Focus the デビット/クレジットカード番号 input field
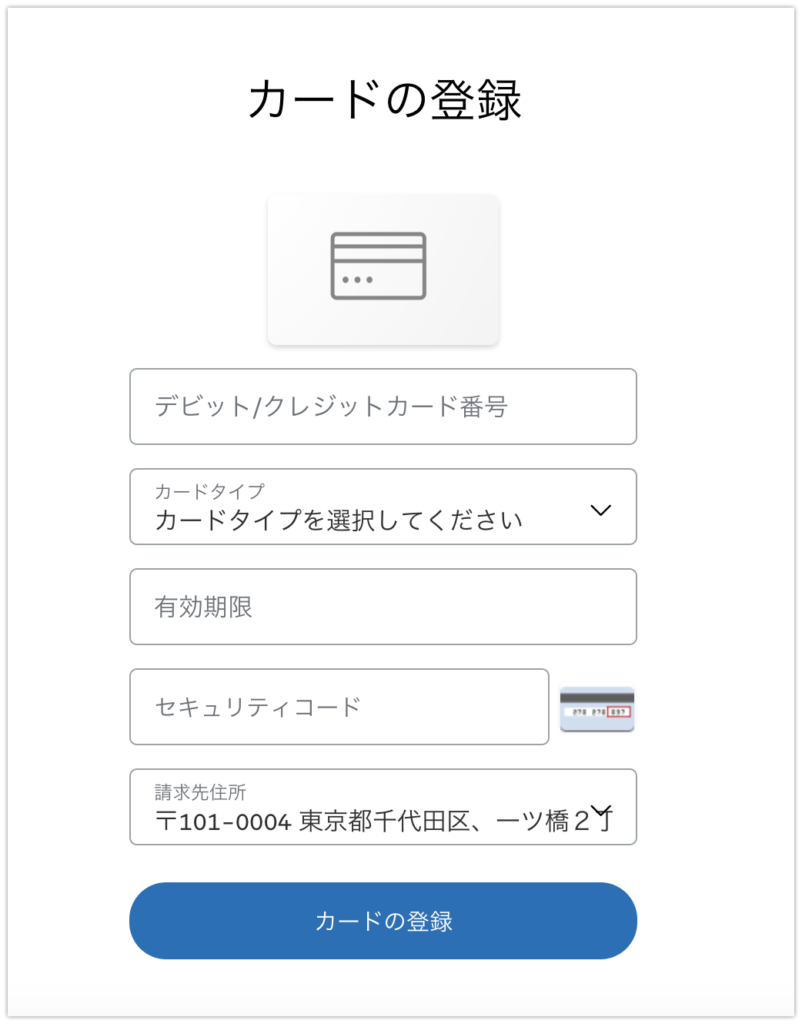Screen dimensions: 802x1024 coord(383,406)
